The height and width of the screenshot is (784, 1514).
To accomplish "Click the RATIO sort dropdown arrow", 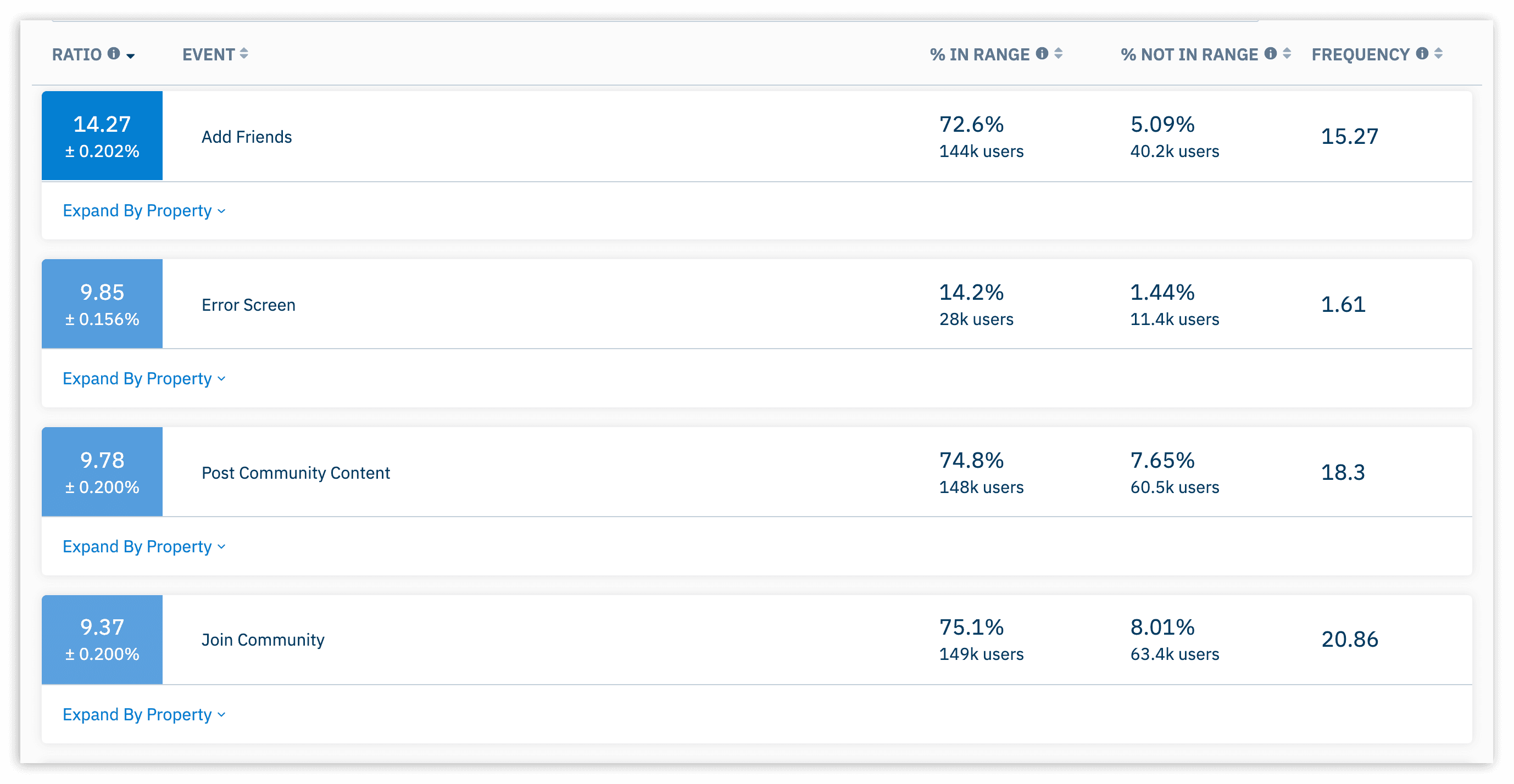I will tap(131, 56).
